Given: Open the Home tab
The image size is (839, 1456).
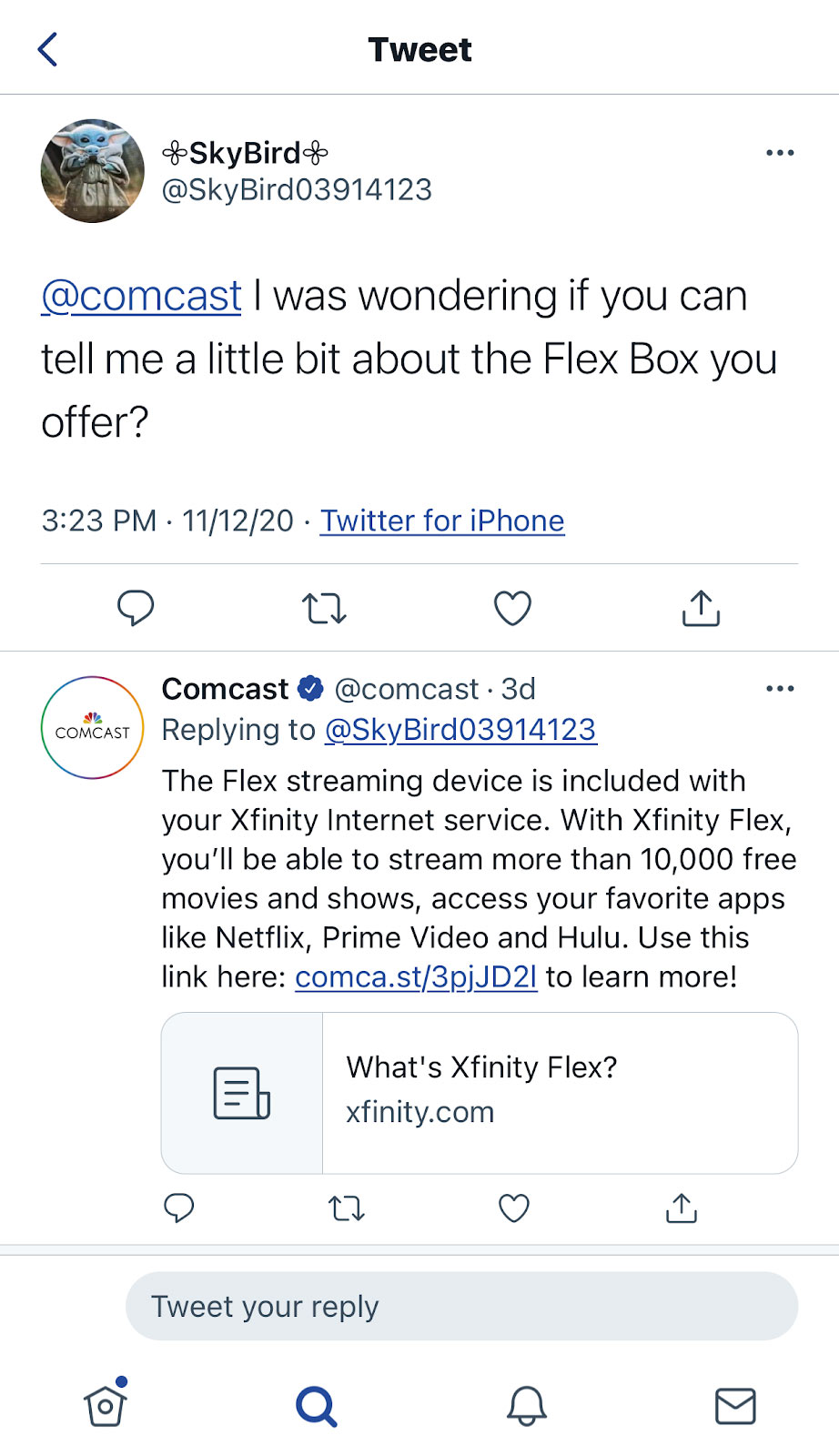Looking at the screenshot, I should tap(106, 1403).
